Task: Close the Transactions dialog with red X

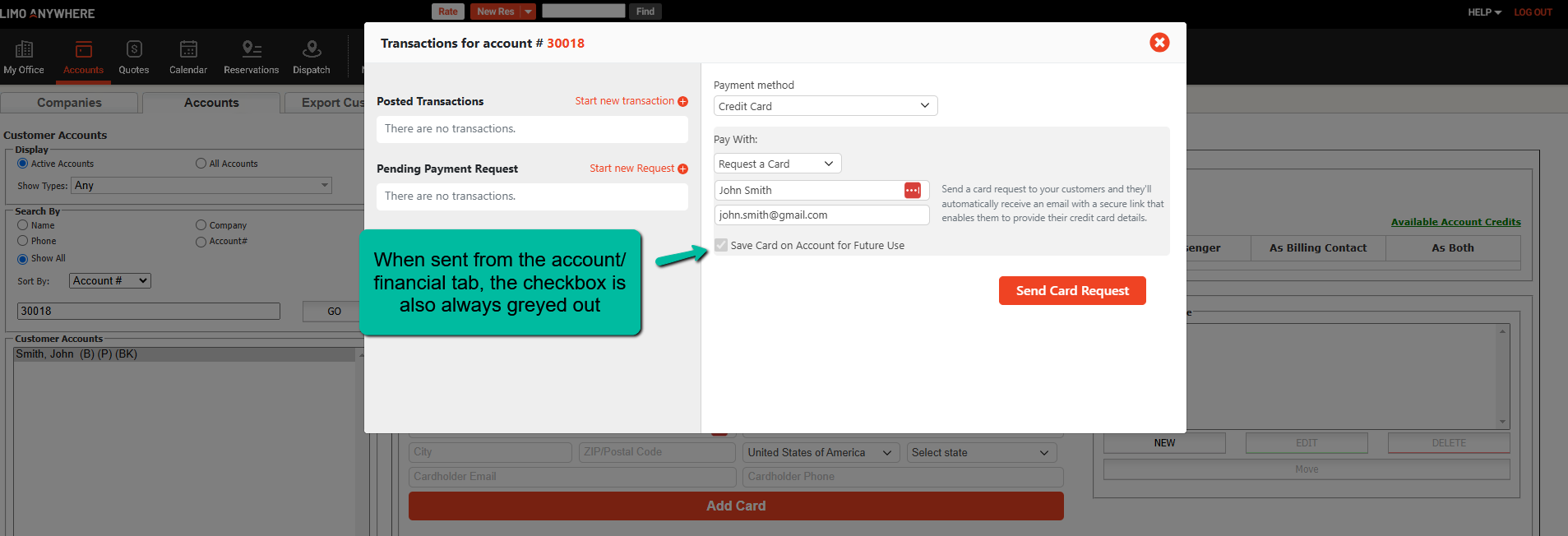Action: click(x=1159, y=43)
